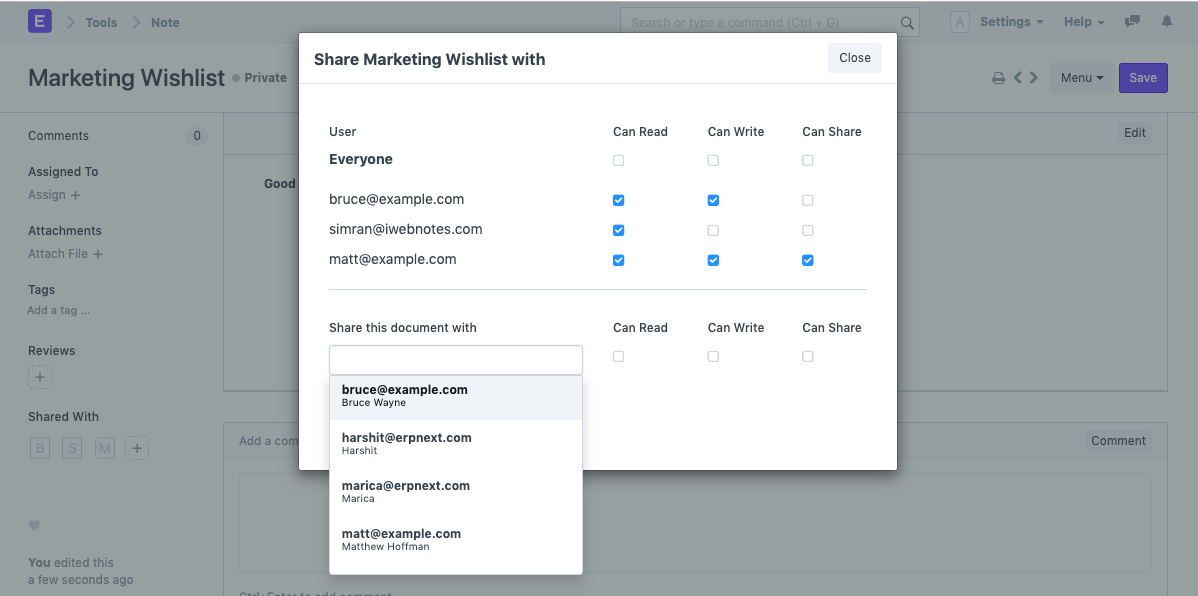Add a review with the plus icon
1198x596 pixels.
[39, 377]
